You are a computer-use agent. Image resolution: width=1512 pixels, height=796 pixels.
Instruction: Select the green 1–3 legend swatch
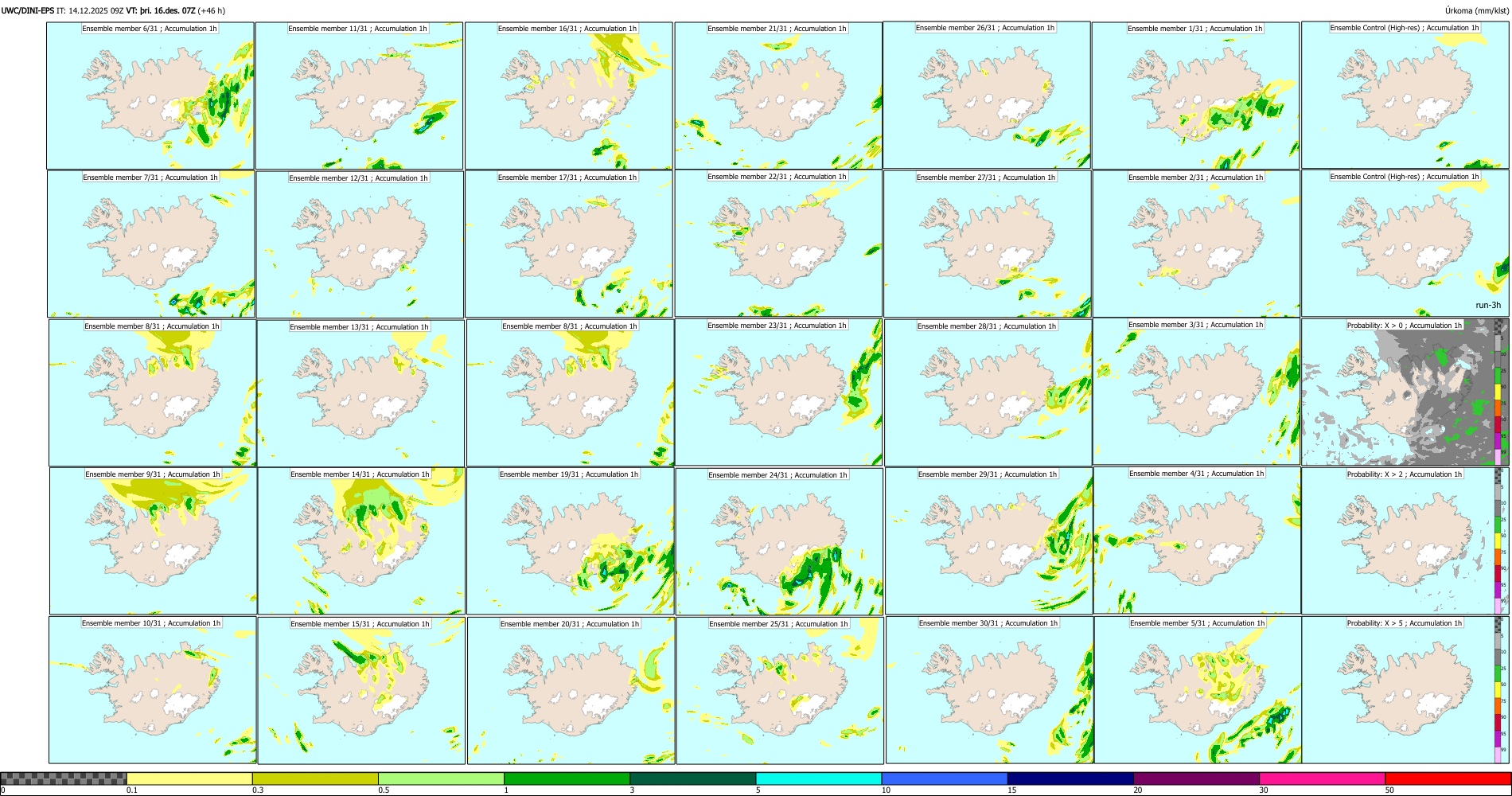point(567,778)
